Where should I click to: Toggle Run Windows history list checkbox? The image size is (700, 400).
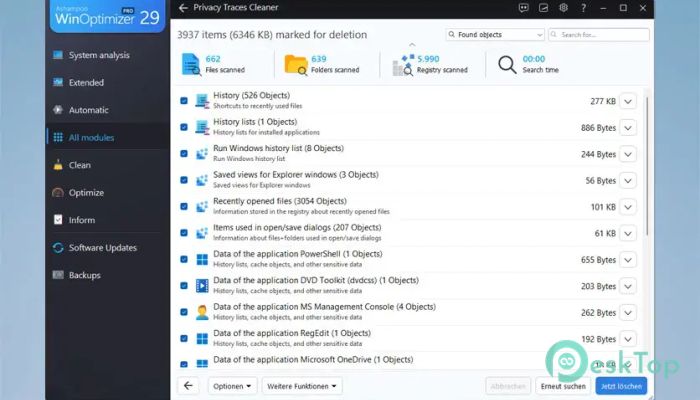(183, 153)
